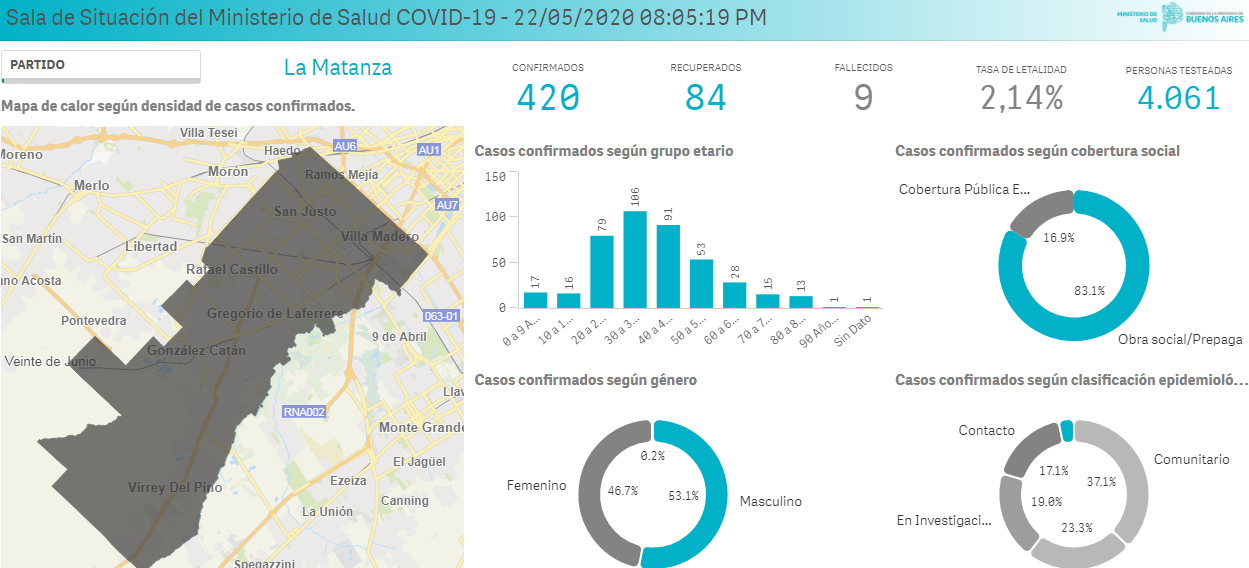1249x568 pixels.
Task: Click the Buenos Aires government logo
Action: [x=1203, y=16]
